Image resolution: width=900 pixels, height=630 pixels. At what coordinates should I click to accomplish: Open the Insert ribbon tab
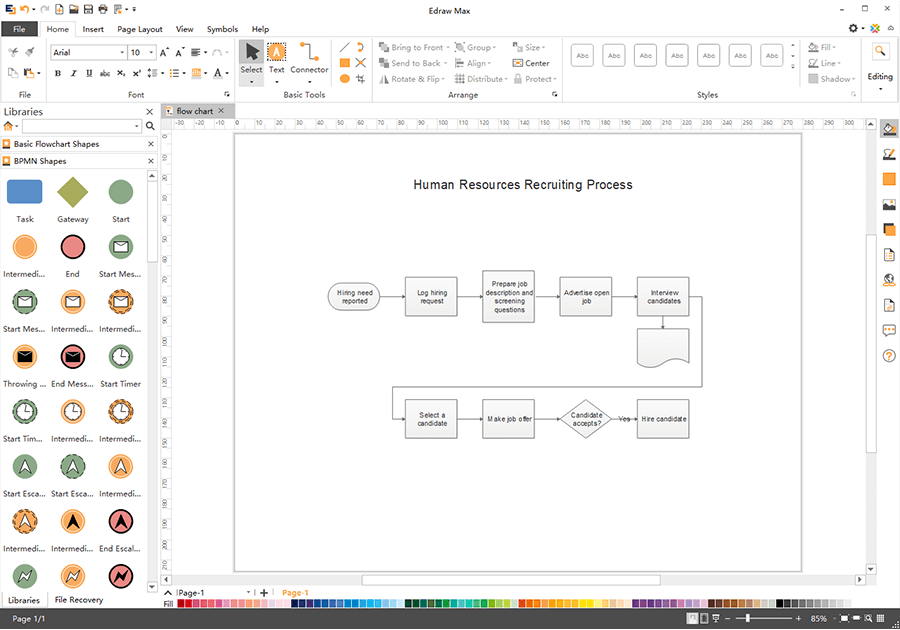click(93, 29)
